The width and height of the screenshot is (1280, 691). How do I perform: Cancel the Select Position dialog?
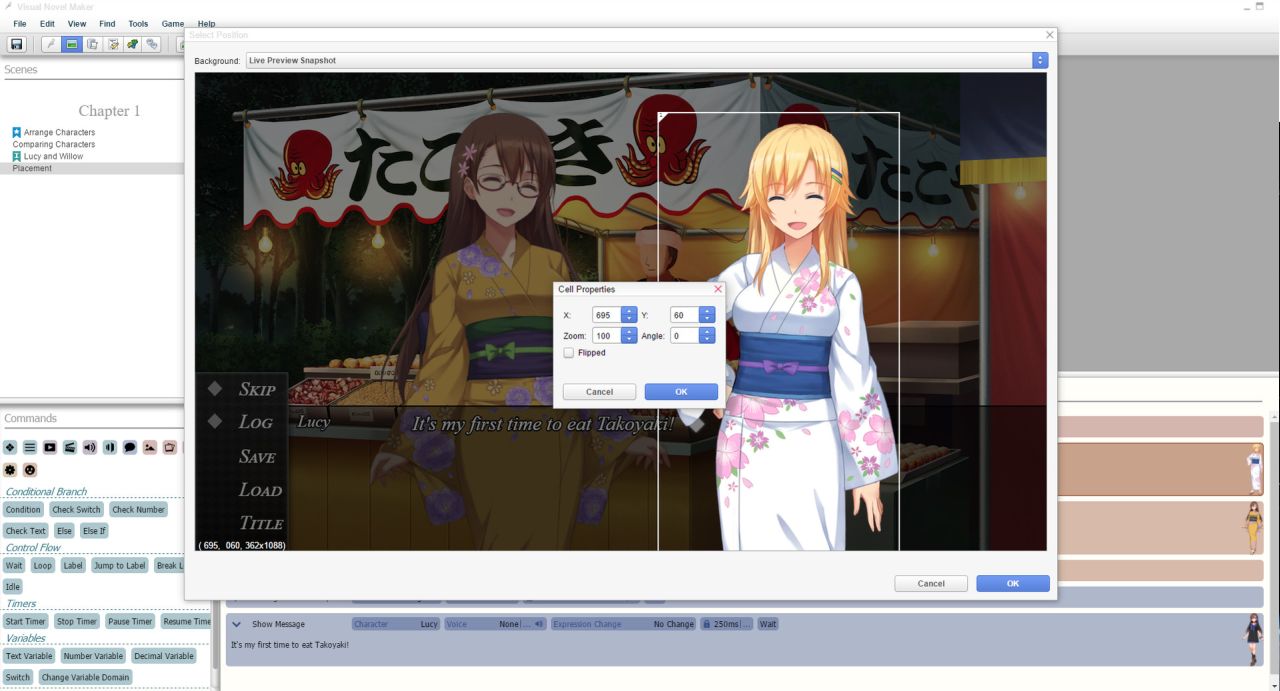coord(931,583)
